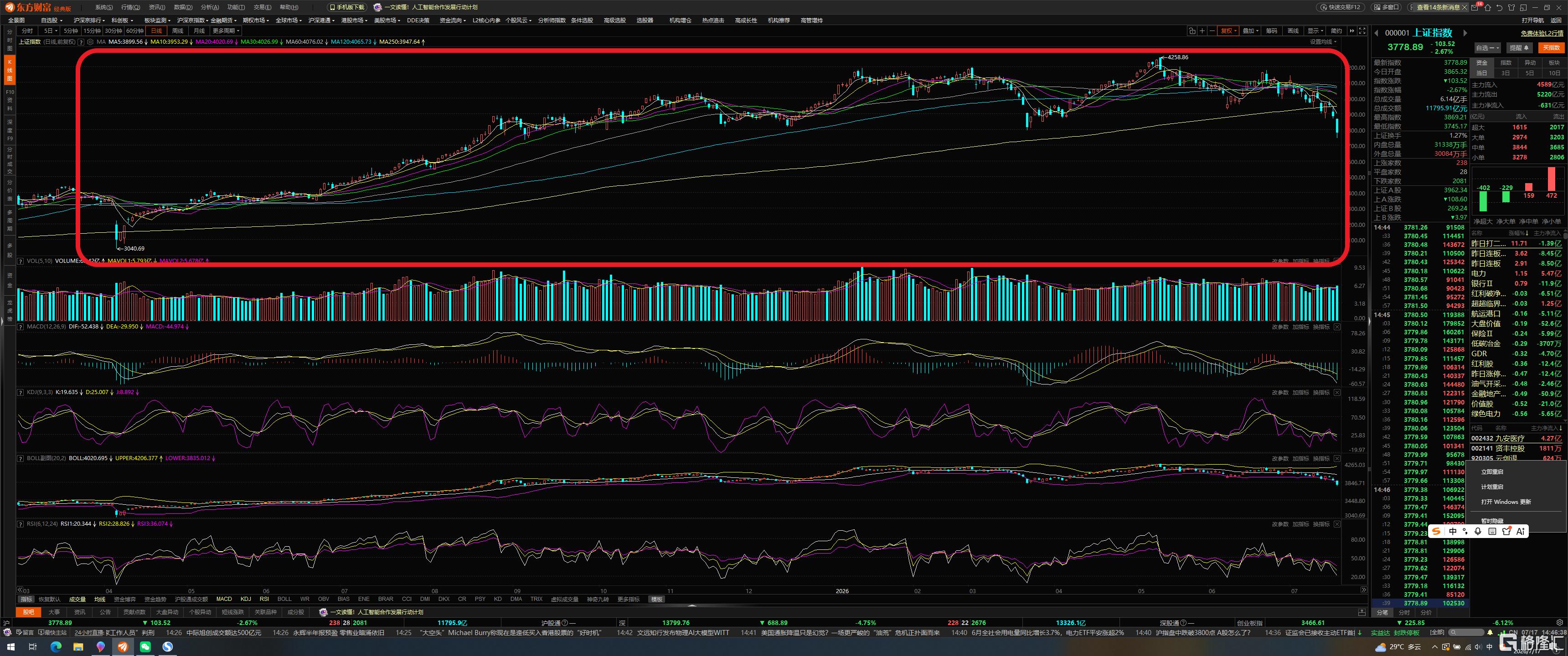Click the double-arrow expand toolbar icon
The image size is (1568, 656).
pos(1352,31)
